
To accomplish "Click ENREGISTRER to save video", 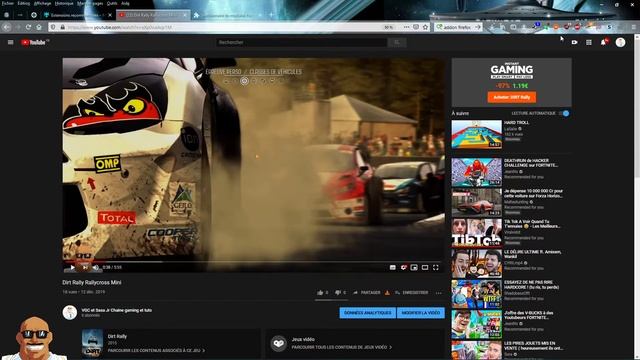I will pos(411,292).
